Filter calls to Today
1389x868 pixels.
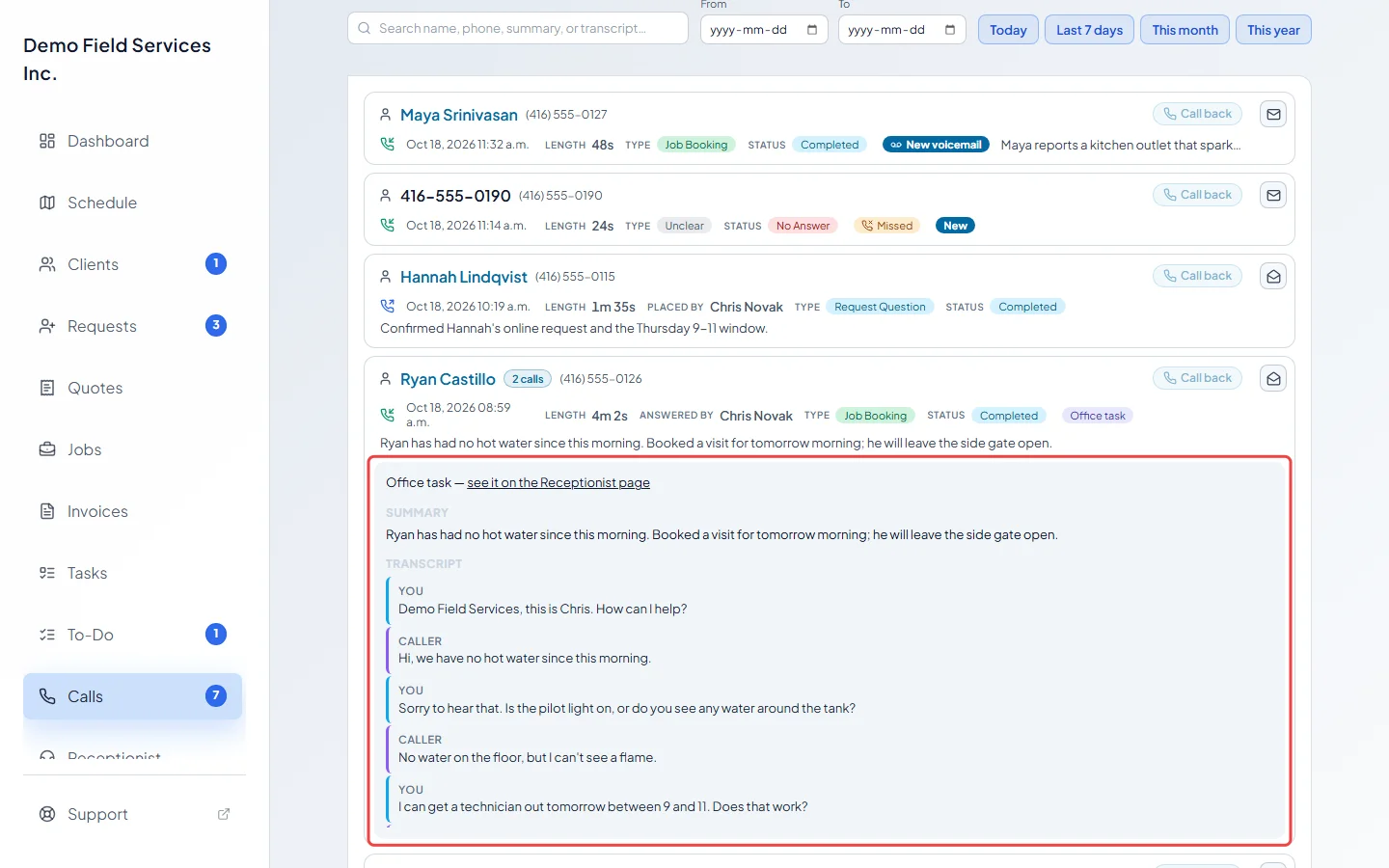point(1008,30)
